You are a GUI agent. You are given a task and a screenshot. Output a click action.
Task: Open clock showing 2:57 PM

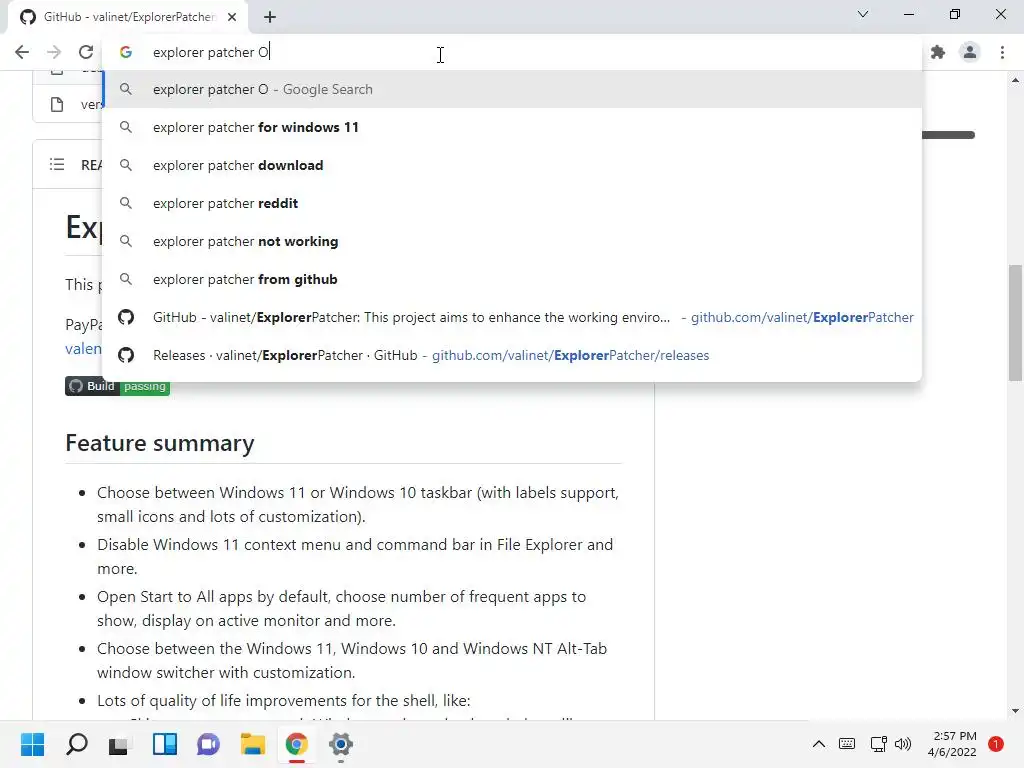pyautogui.click(x=952, y=744)
